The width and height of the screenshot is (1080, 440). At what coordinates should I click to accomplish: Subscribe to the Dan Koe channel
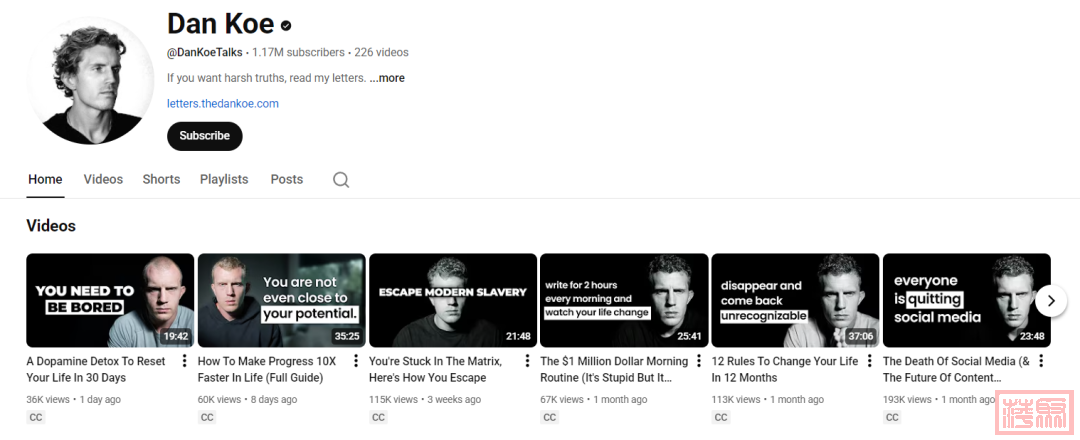pyautogui.click(x=204, y=136)
